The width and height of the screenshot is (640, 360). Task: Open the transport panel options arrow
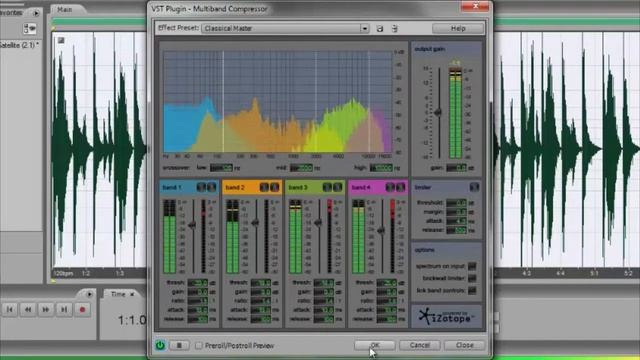[89, 294]
